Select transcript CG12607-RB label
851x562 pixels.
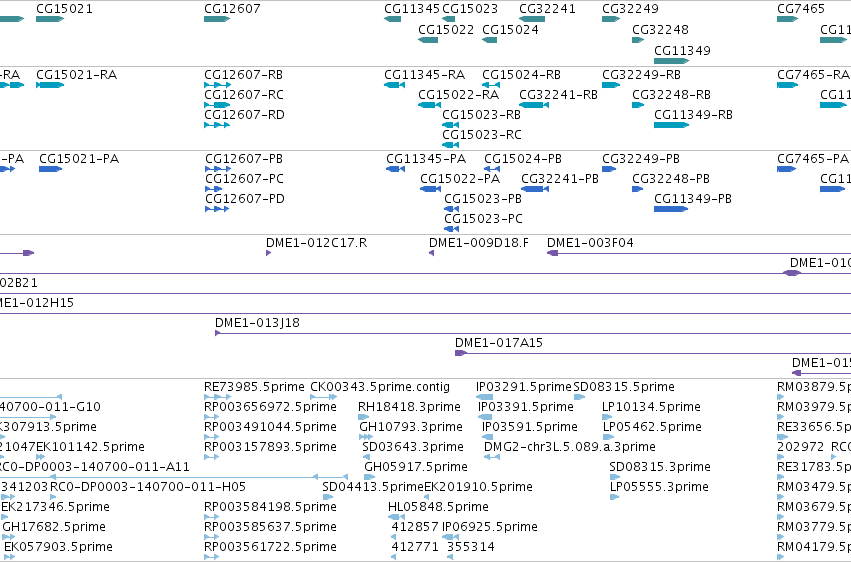[244, 74]
